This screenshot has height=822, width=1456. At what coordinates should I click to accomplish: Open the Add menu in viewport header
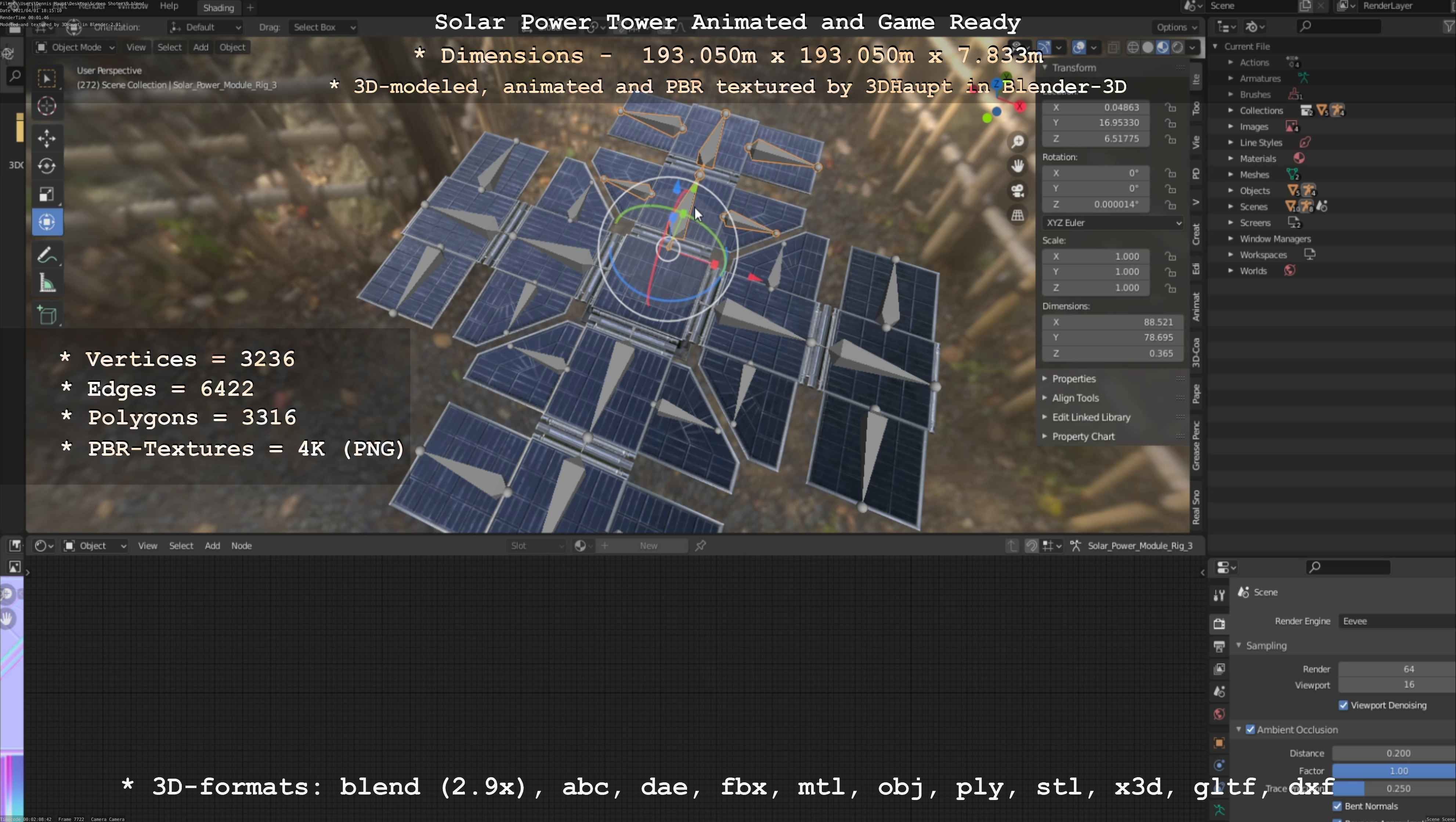[200, 47]
